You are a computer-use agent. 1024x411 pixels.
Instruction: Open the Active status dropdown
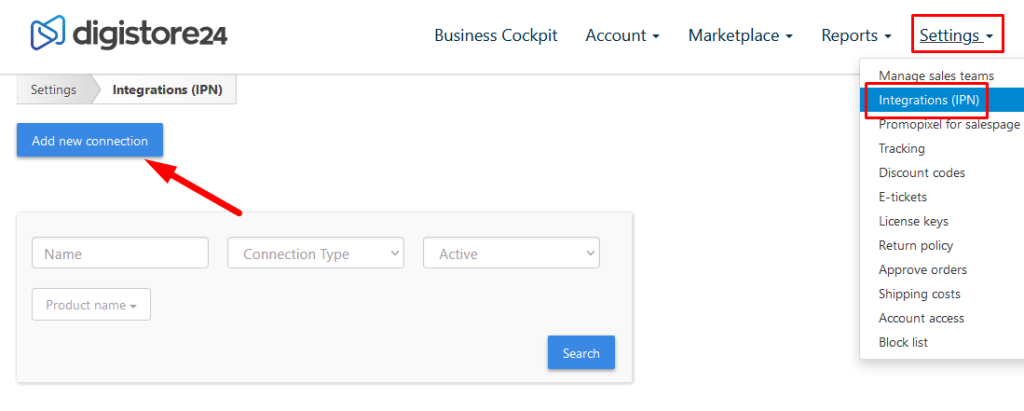[x=511, y=253]
